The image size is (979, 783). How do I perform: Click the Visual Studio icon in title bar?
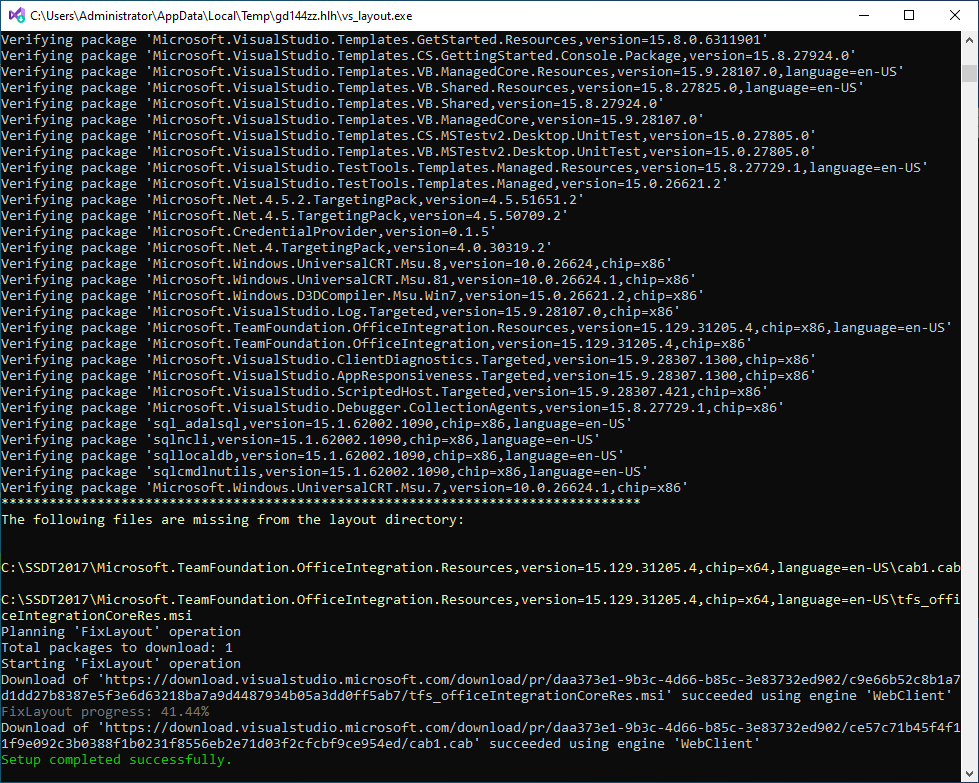click(x=17, y=15)
